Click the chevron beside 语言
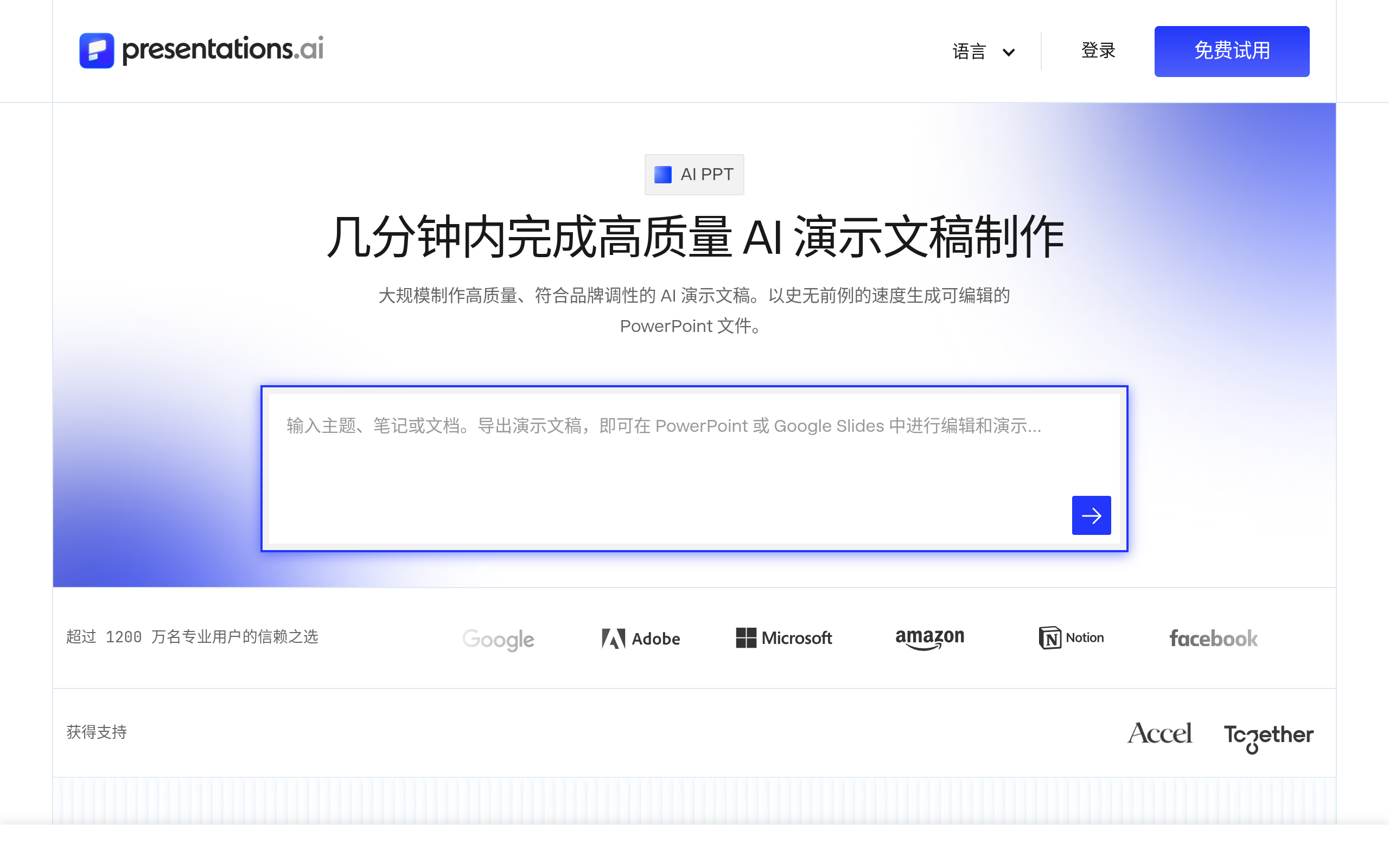The height and width of the screenshot is (868, 1389). pyautogui.click(x=1009, y=52)
